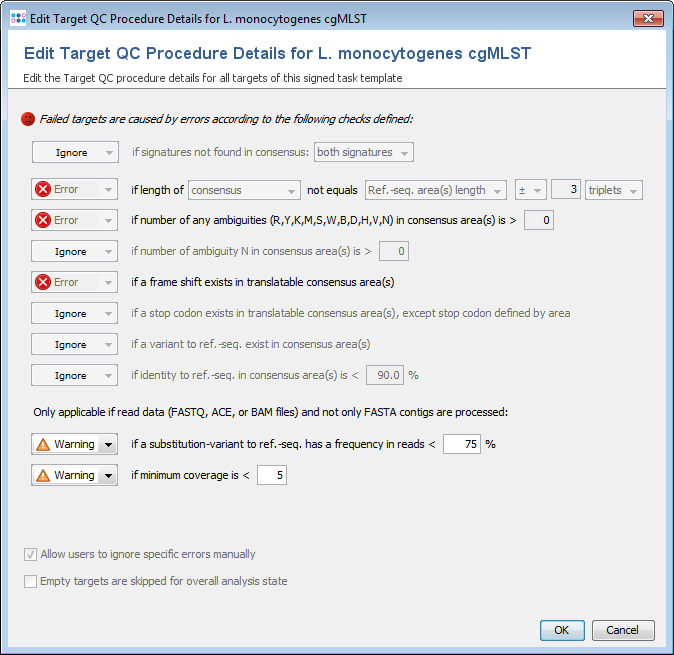Open severity dropdown for minimum coverage check
Screen dimensions: 674x655
[x=108, y=475]
